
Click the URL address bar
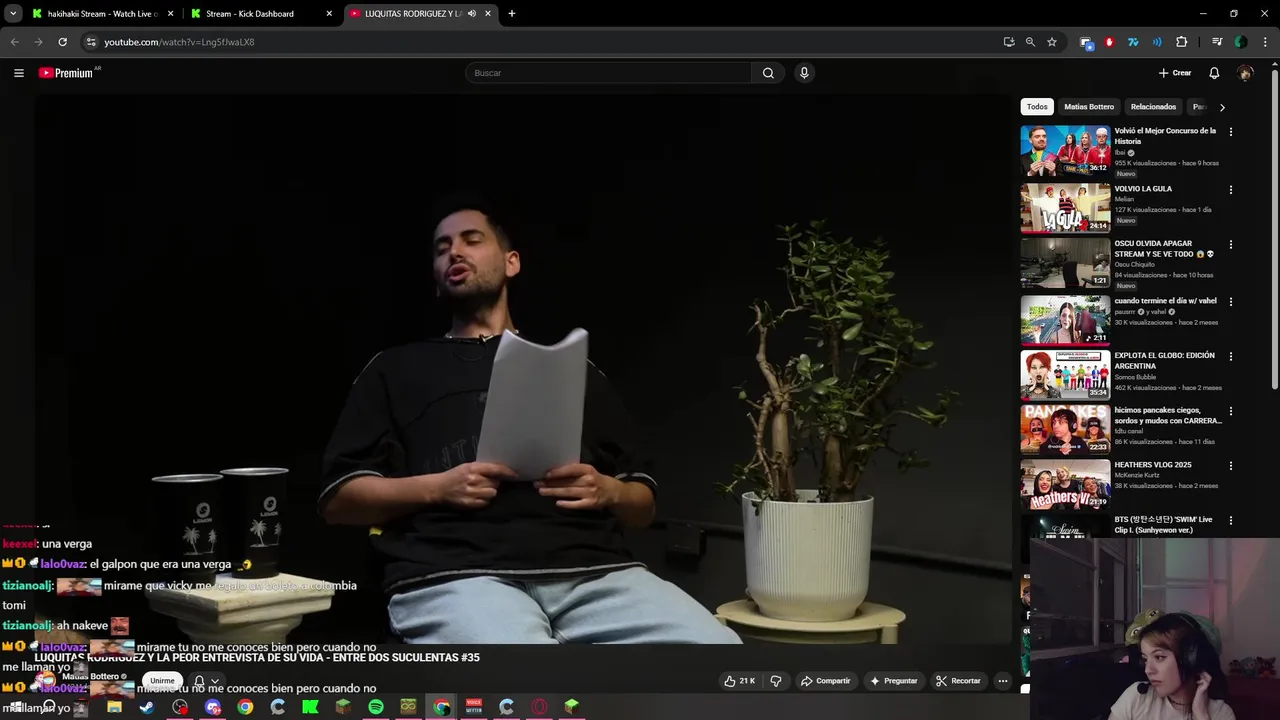pos(540,42)
